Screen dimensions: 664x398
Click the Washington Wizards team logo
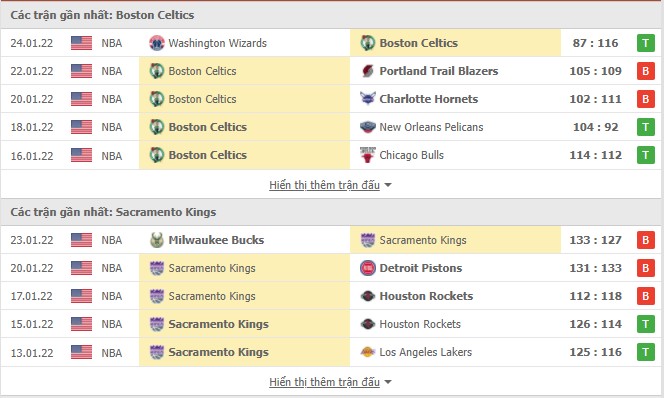pyautogui.click(x=157, y=43)
